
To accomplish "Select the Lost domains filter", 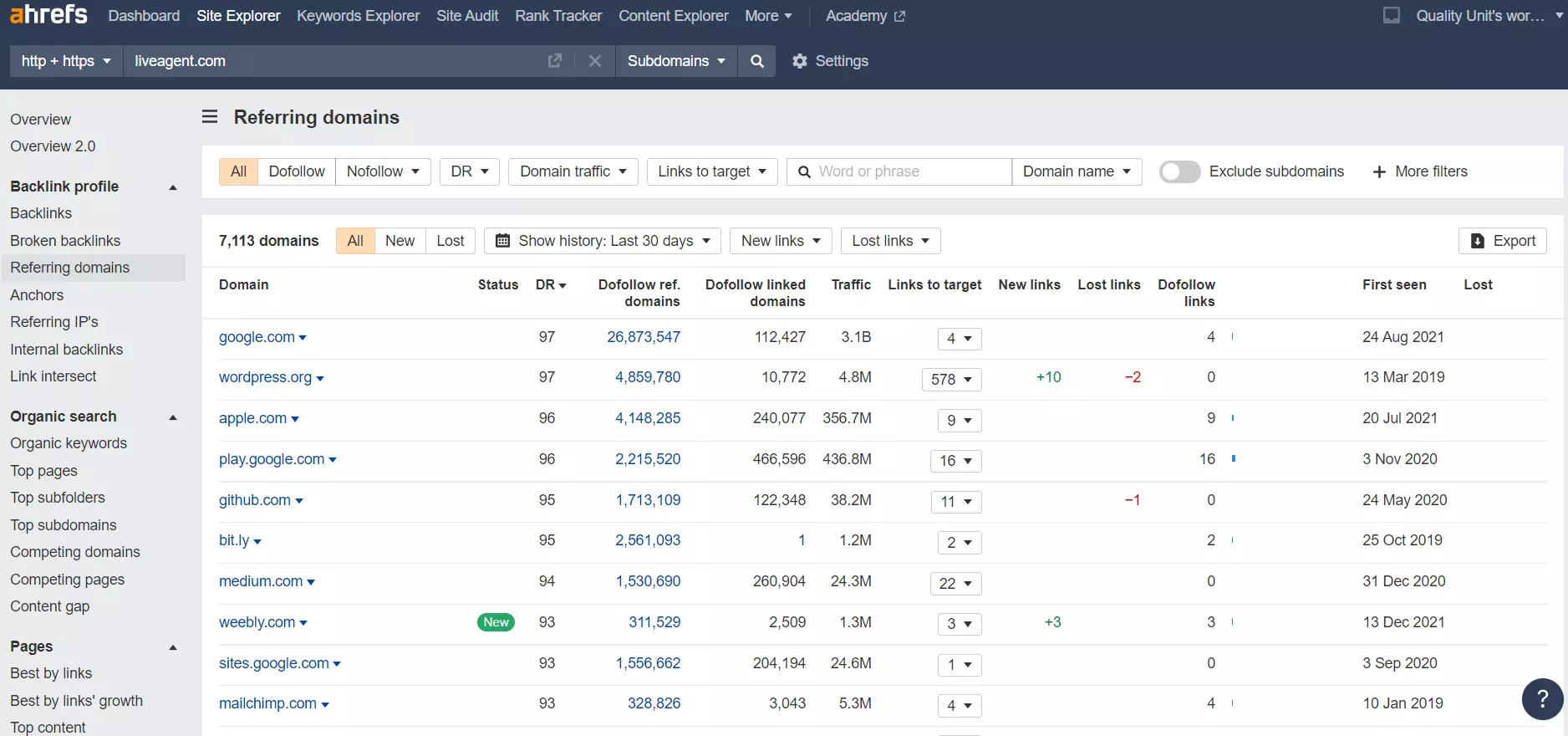I will tap(450, 241).
